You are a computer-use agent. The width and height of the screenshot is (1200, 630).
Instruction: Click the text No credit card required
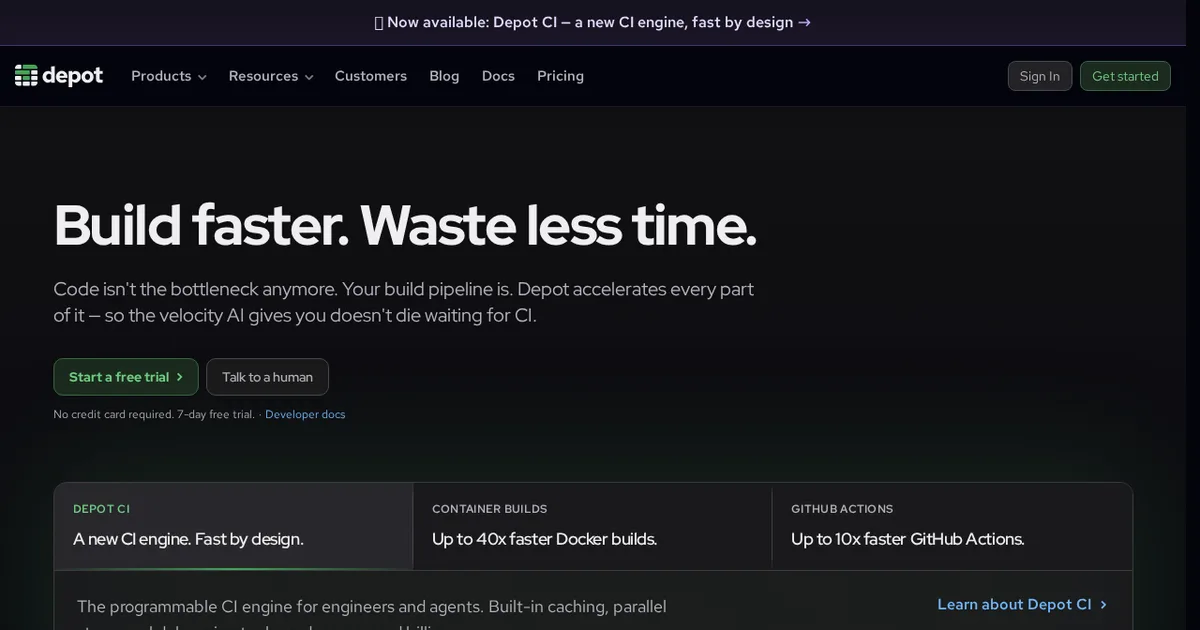point(114,414)
